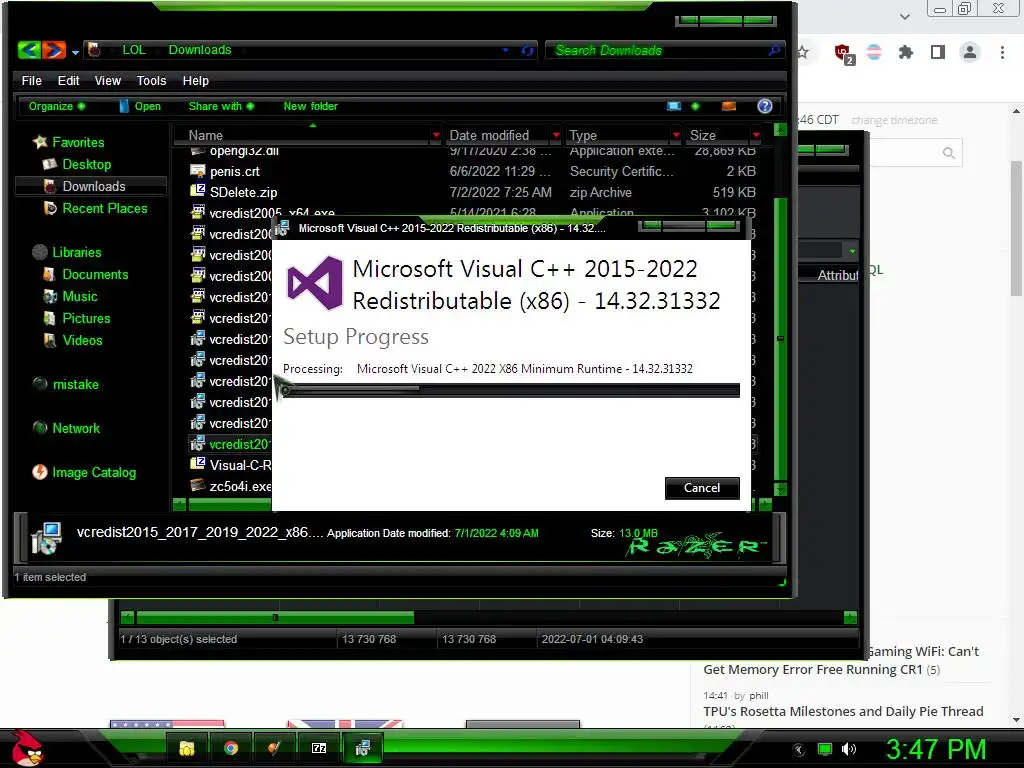The height and width of the screenshot is (768, 1024).
Task: Open the View menu
Action: [108, 80]
